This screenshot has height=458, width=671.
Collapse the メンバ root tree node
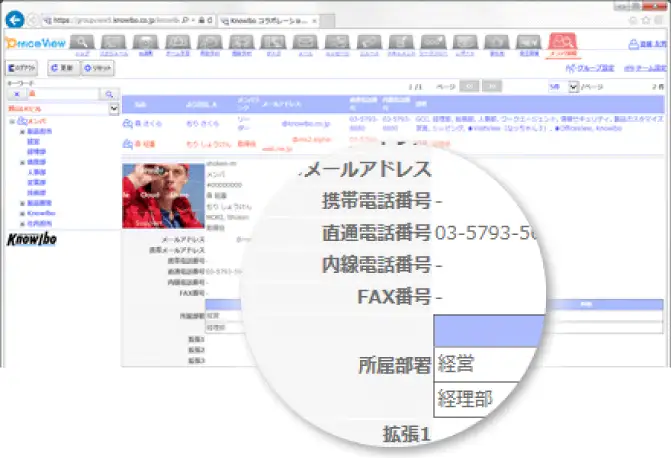coord(12,122)
